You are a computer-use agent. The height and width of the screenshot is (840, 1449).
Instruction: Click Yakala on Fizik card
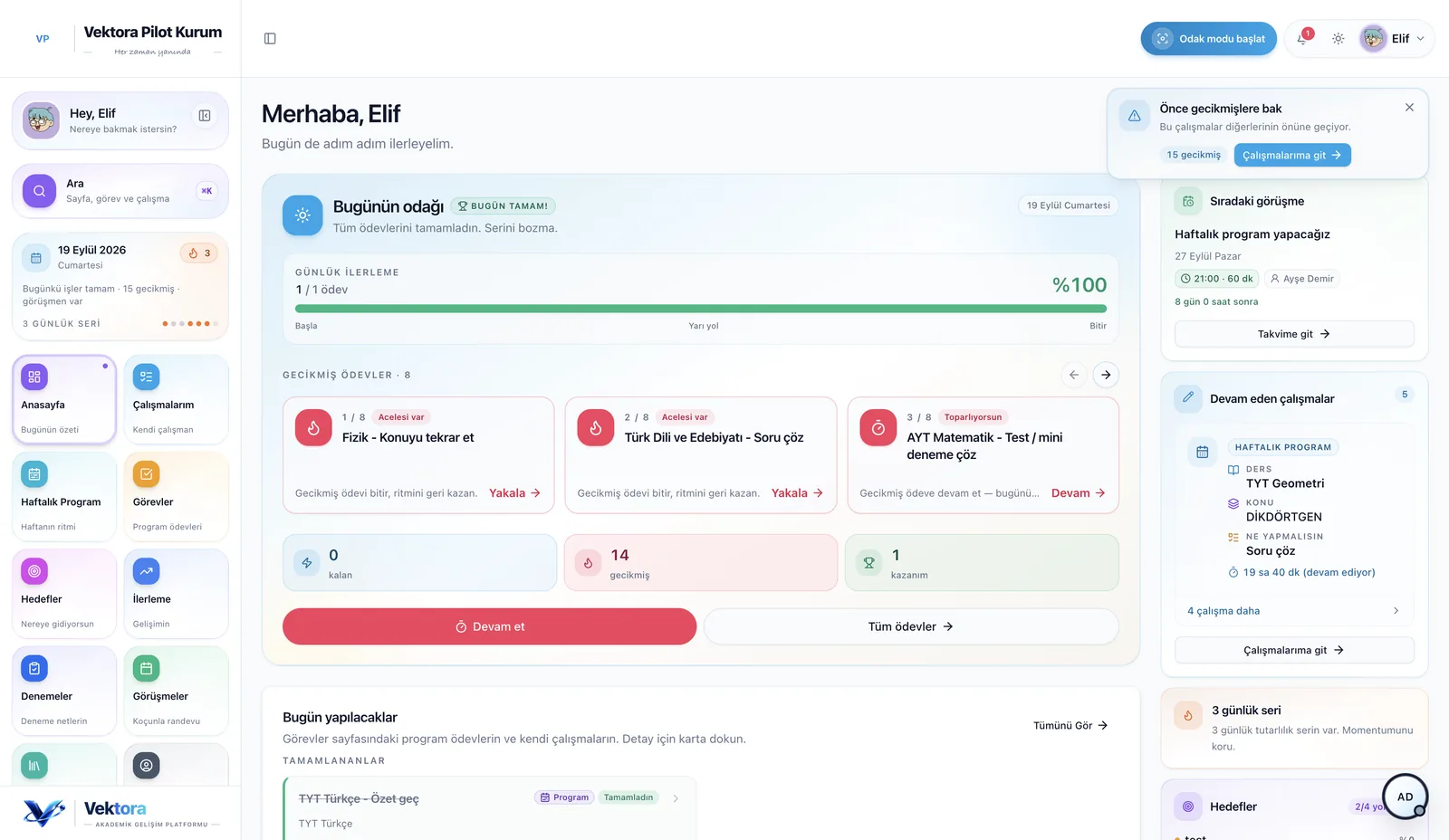[514, 493]
